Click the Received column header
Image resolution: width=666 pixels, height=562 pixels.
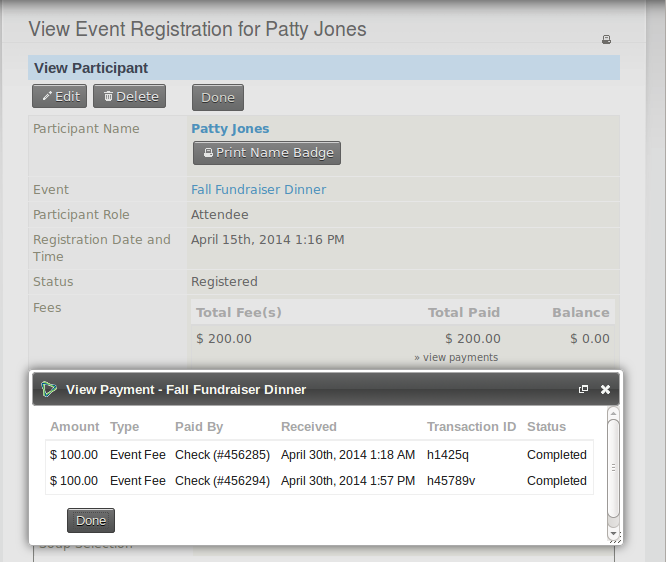(309, 427)
